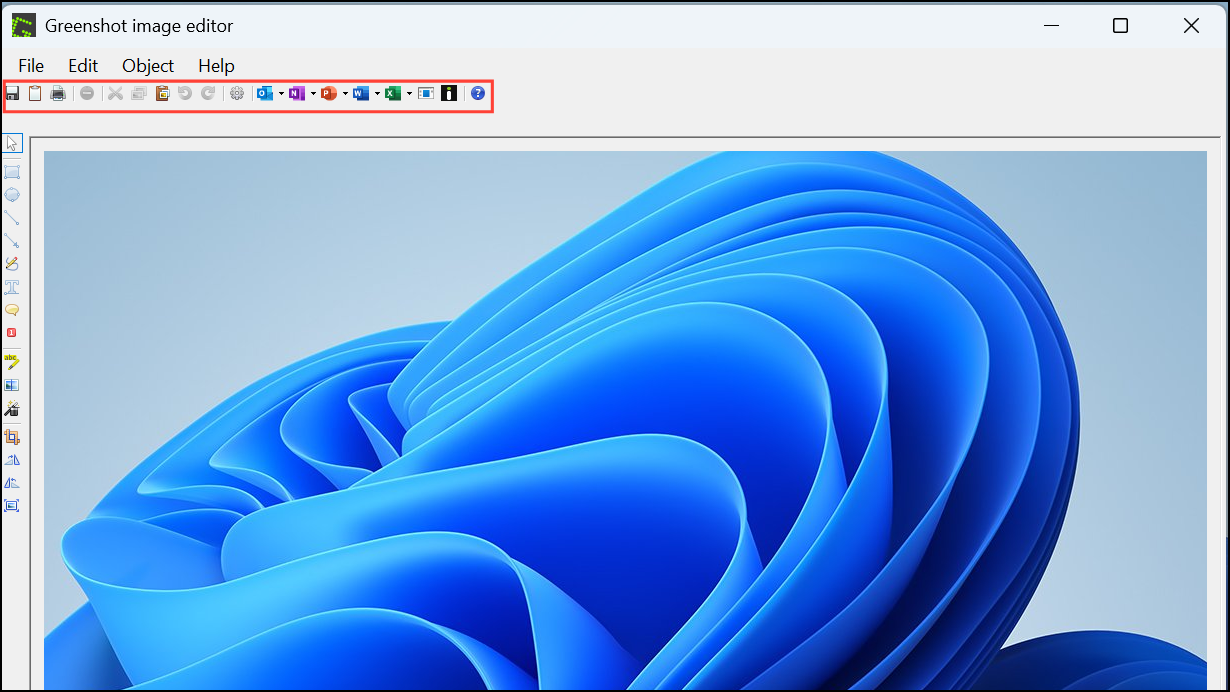Select the Draw arrow tool

pyautogui.click(x=12, y=241)
